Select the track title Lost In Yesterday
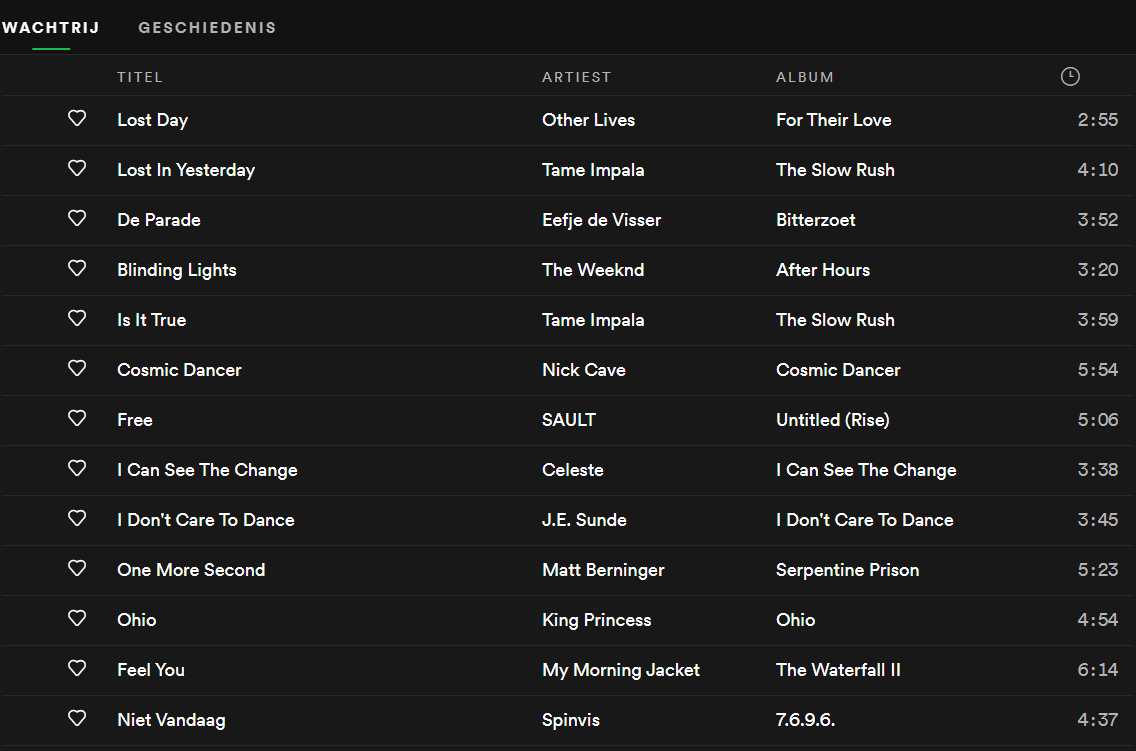This screenshot has height=751, width=1136. point(186,170)
